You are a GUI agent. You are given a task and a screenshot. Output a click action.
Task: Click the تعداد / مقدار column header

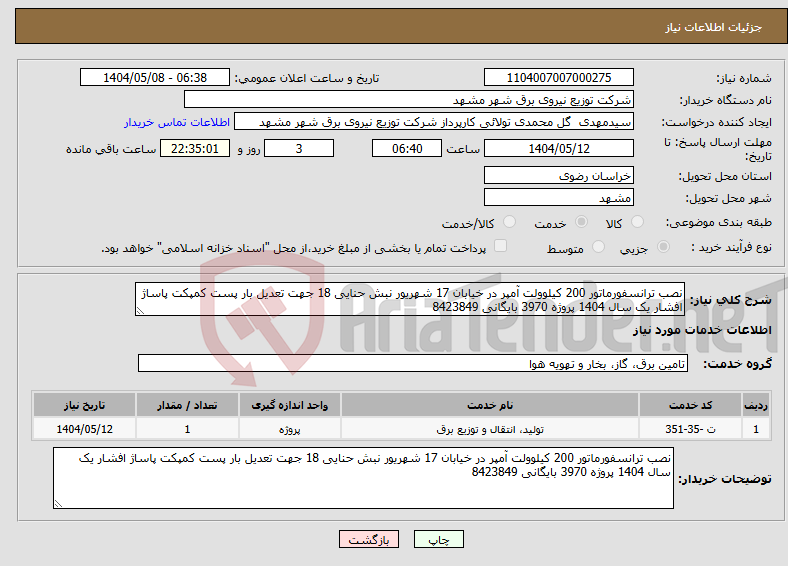click(187, 405)
